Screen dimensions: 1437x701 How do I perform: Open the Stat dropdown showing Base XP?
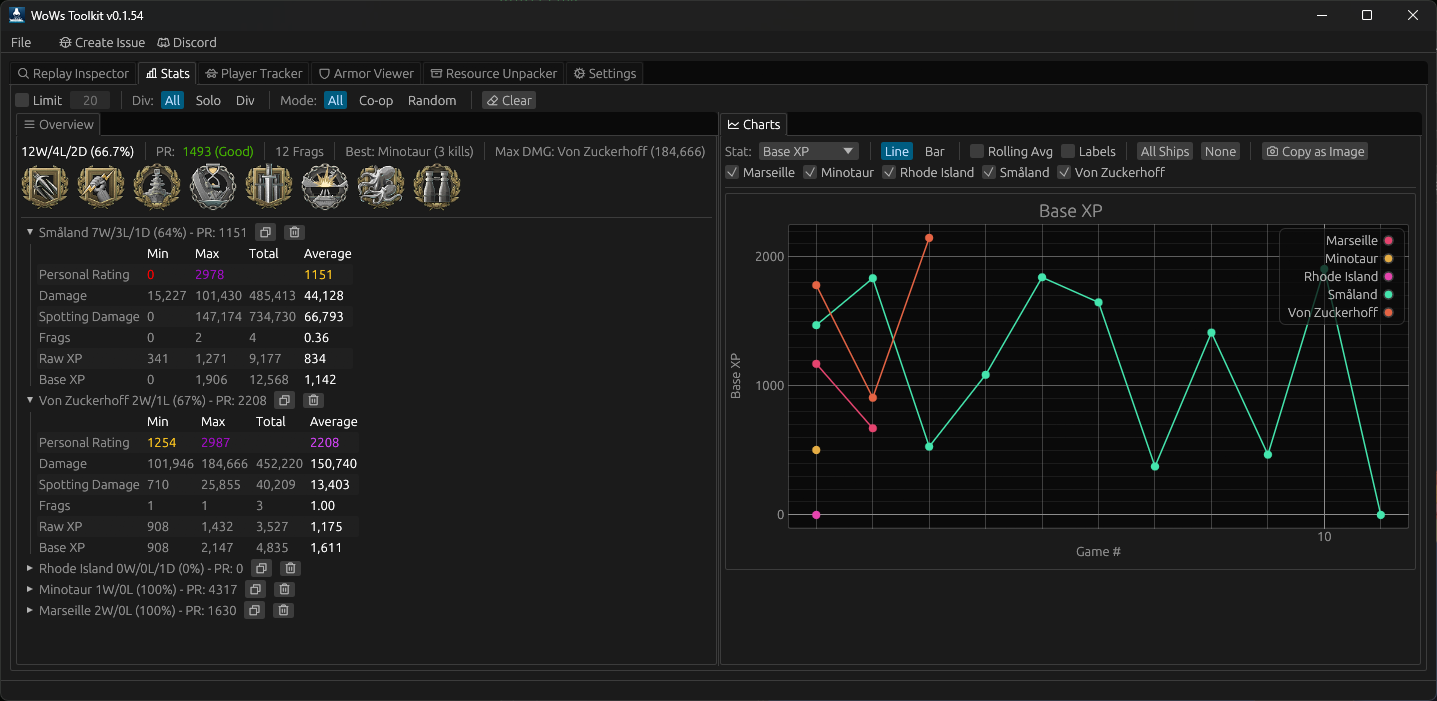808,151
